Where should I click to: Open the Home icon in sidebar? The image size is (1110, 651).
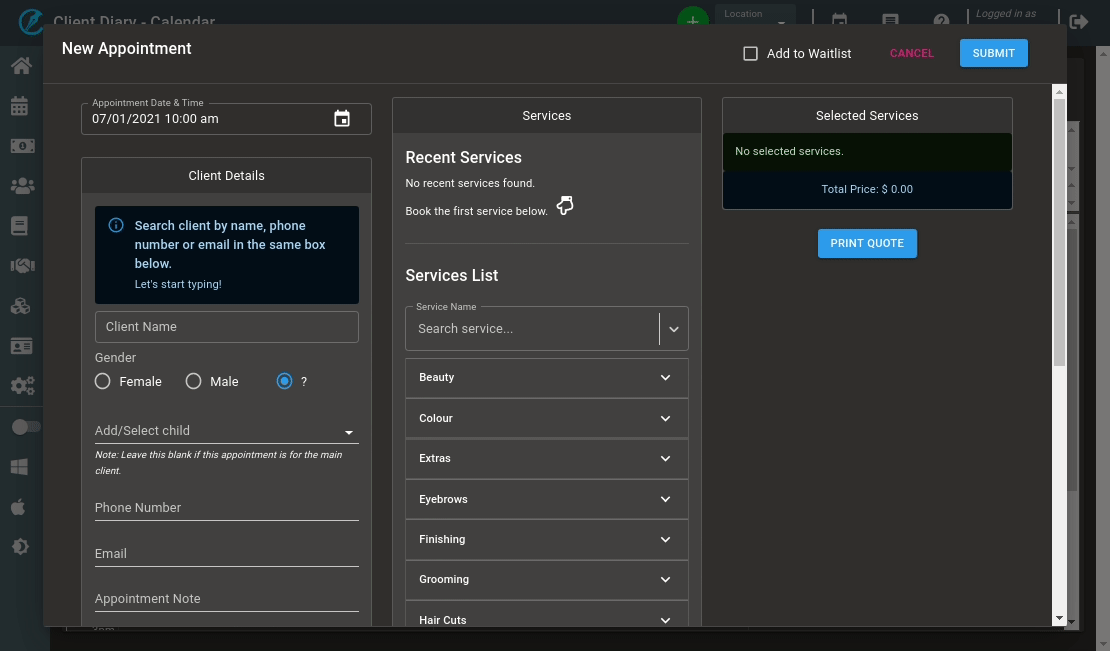point(21,66)
